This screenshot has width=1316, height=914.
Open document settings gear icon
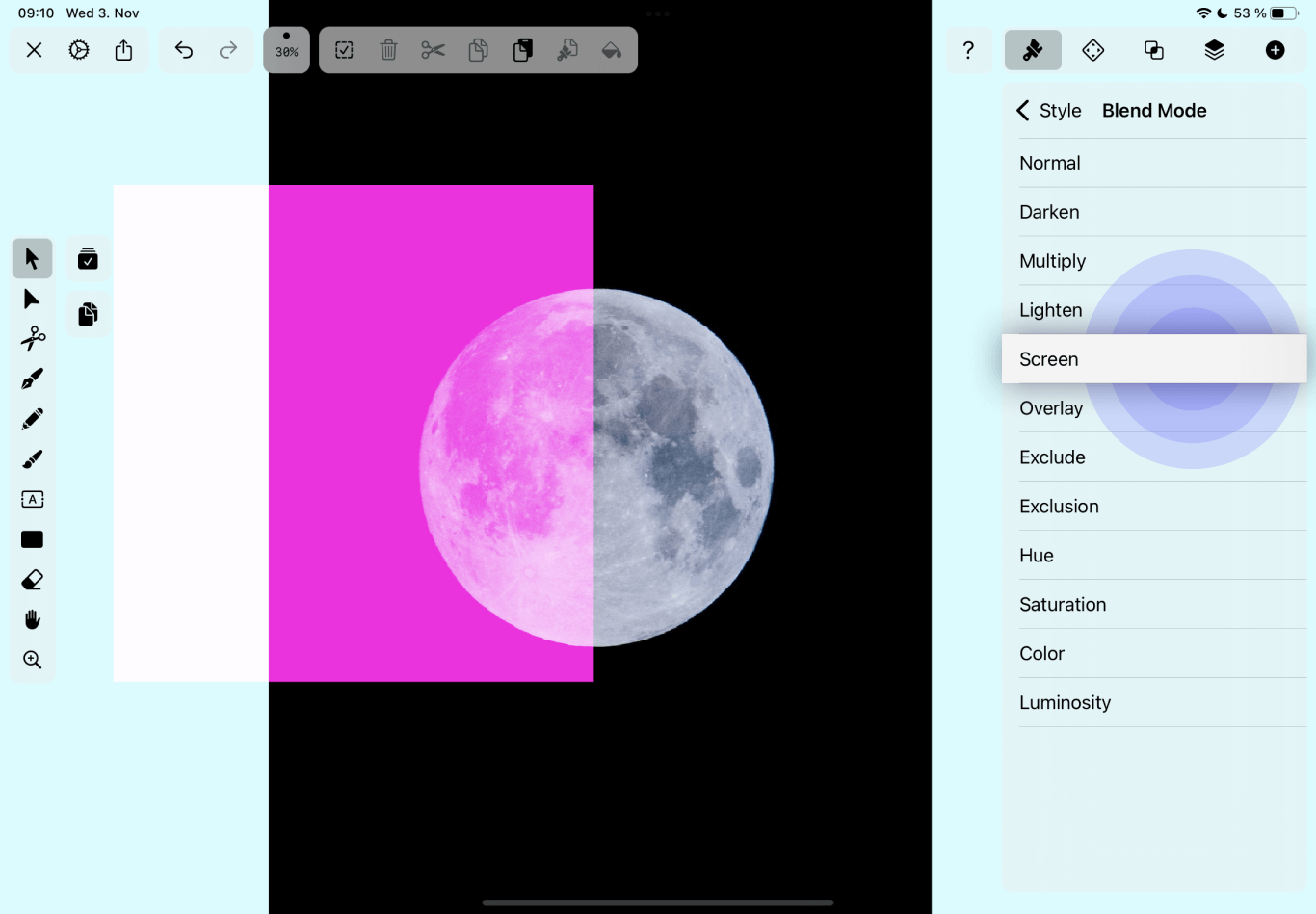(x=79, y=50)
